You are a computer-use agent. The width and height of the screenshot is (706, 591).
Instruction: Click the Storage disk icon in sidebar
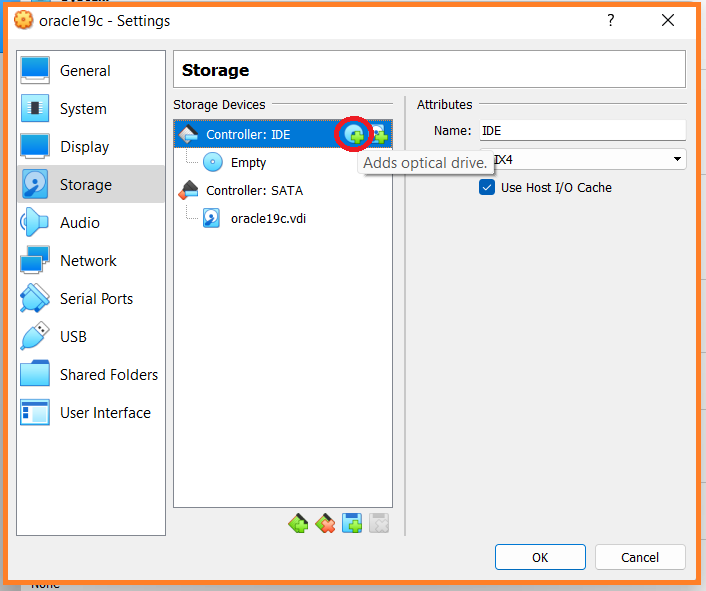point(35,184)
